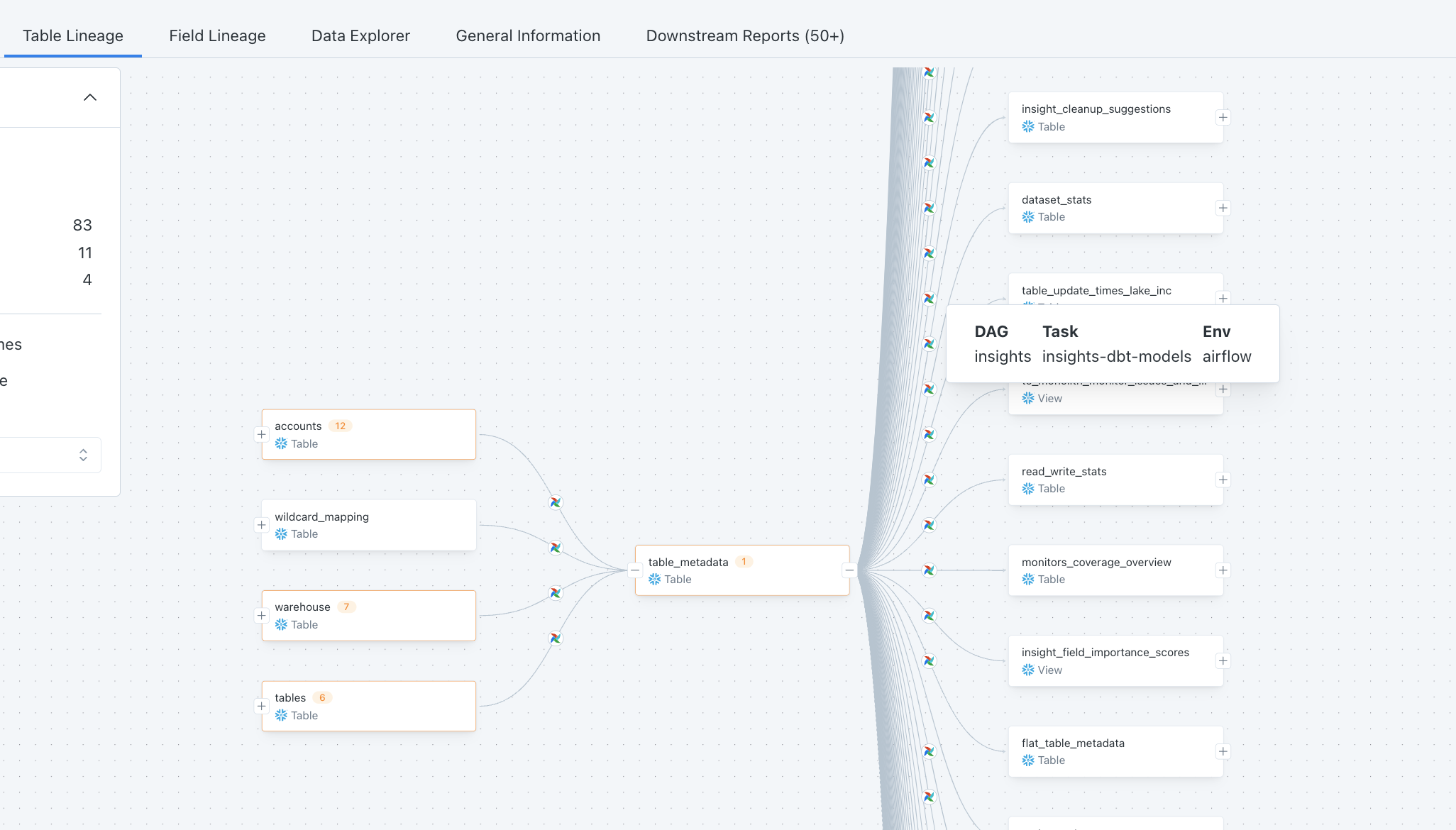Viewport: 1456px width, 830px height.
Task: Collapse downstream of table_metadata node
Action: [849, 570]
